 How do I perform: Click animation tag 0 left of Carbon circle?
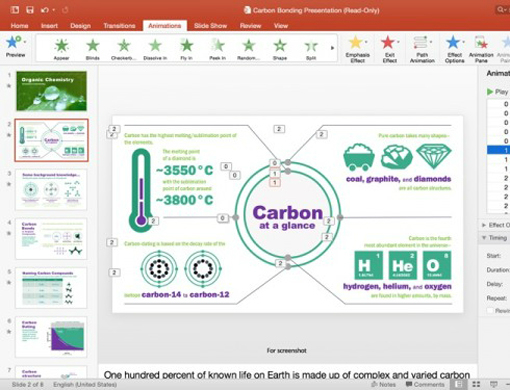222,218
